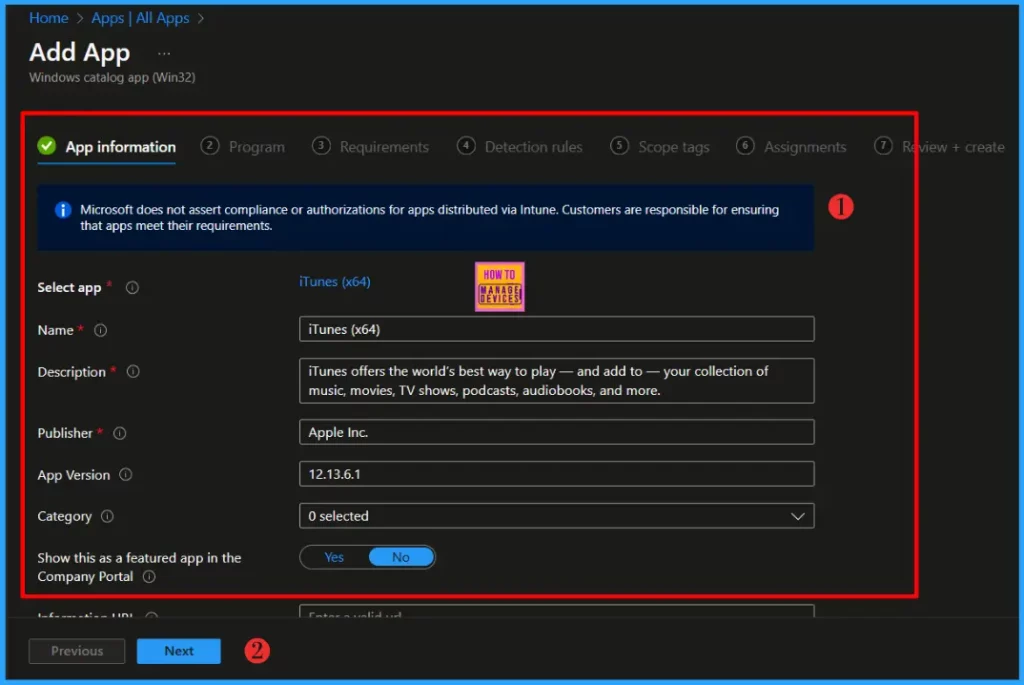1024x685 pixels.
Task: Click the info icon next to Company Portal
Action: pyautogui.click(x=149, y=577)
